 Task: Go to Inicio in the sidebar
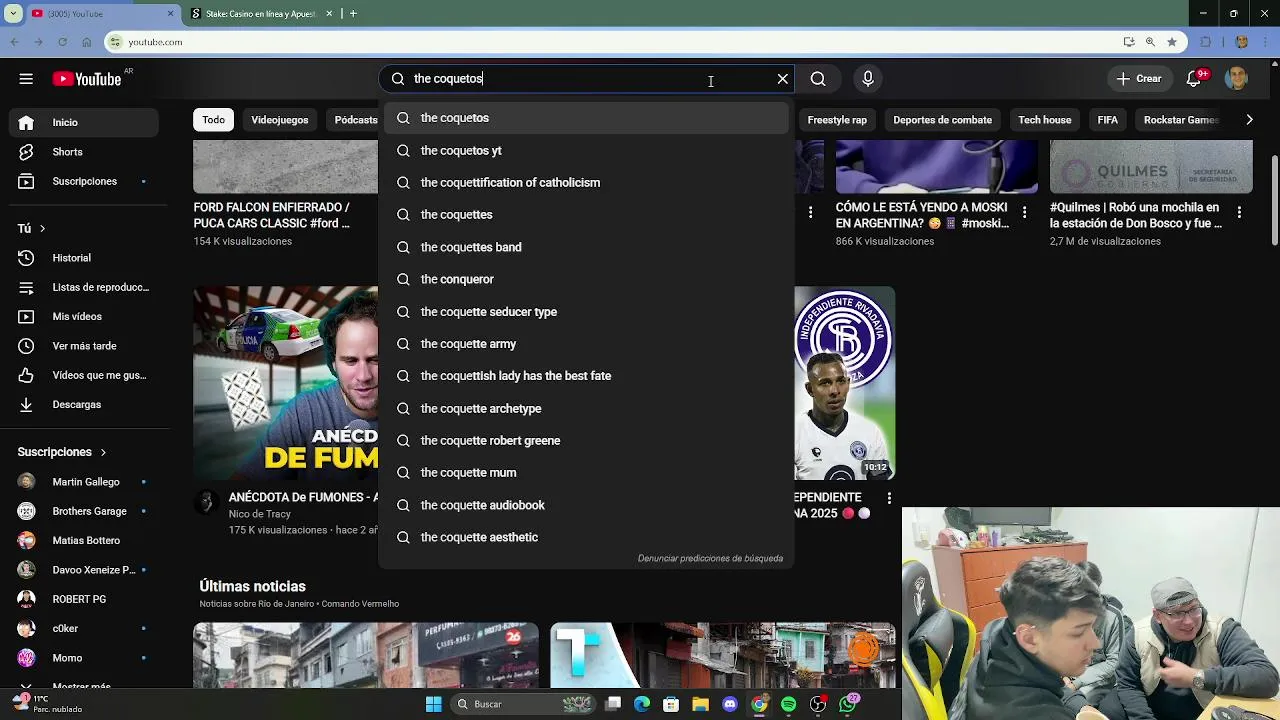click(85, 122)
